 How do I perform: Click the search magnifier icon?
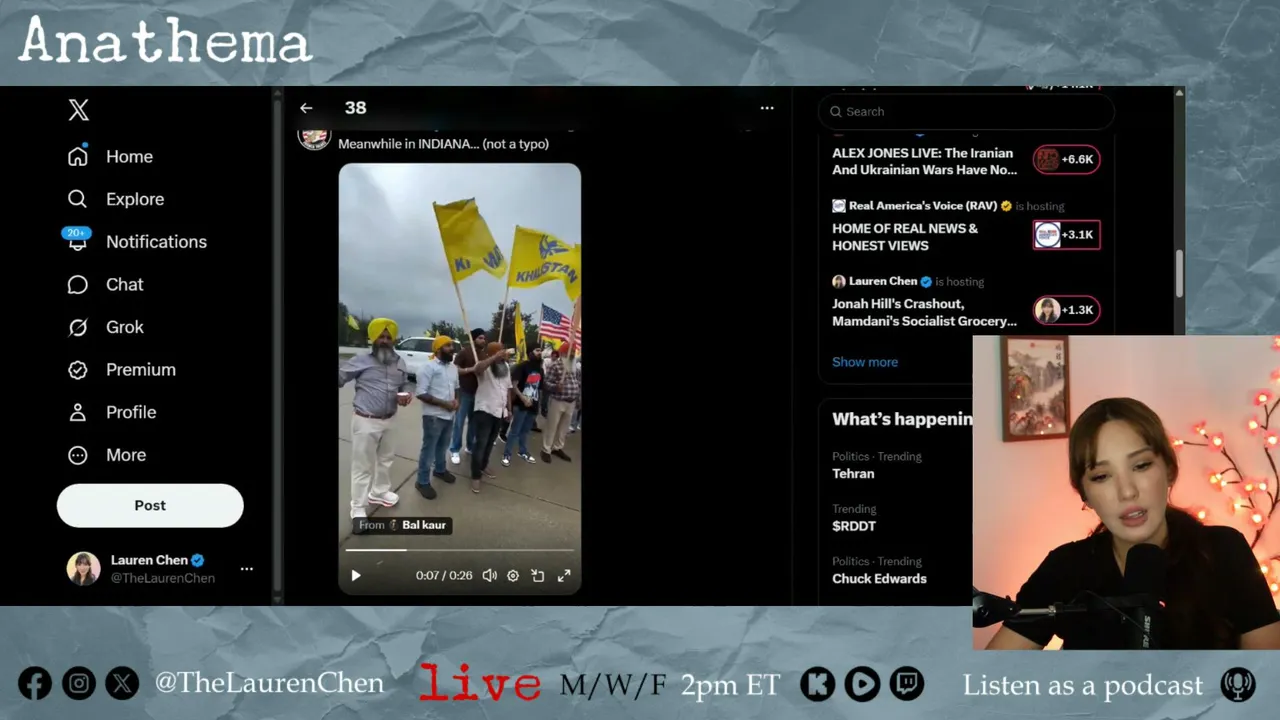(836, 112)
